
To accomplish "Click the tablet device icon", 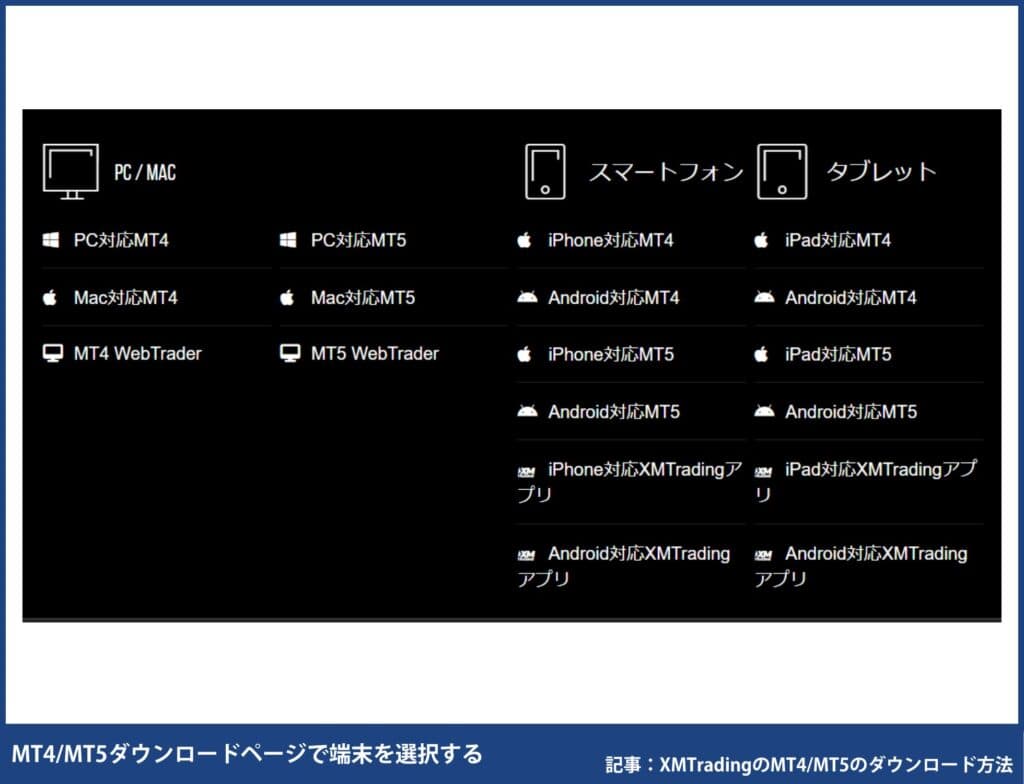I will [782, 172].
